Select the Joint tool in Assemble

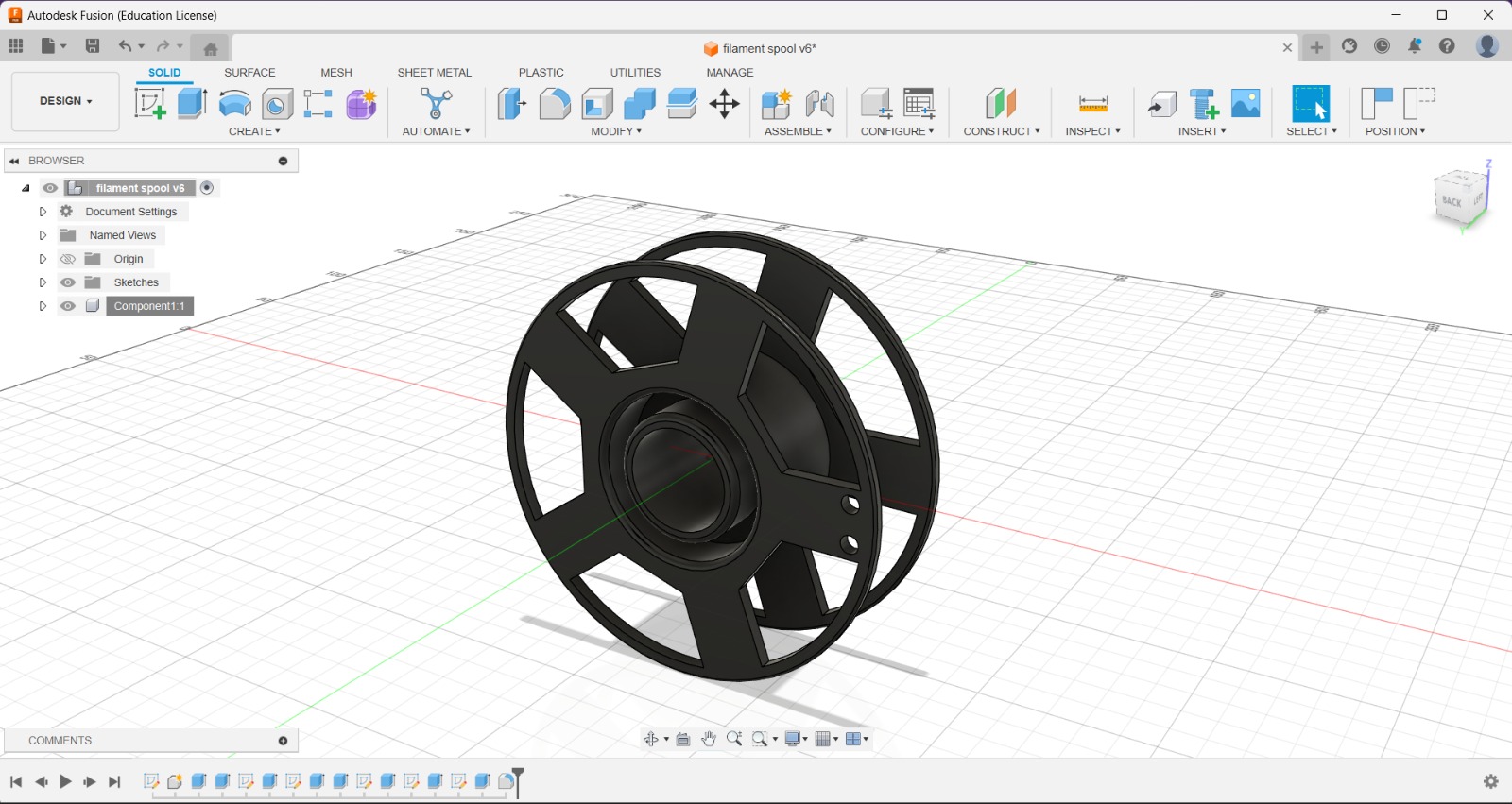(x=820, y=104)
